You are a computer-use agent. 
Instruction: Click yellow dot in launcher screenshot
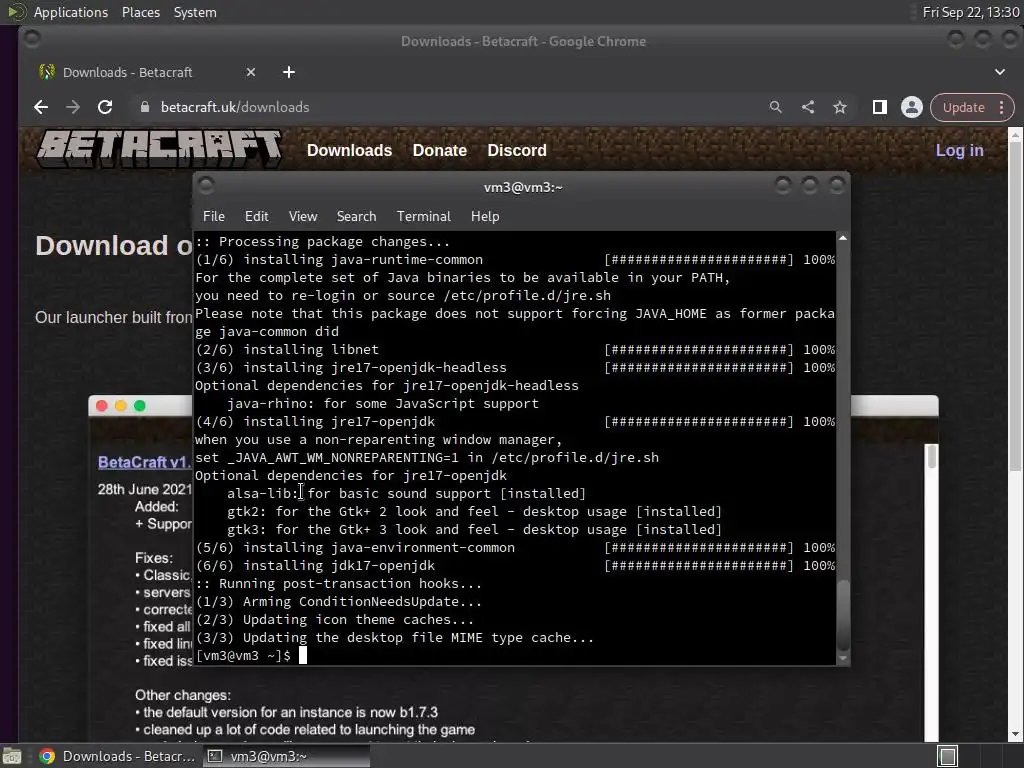(121, 406)
